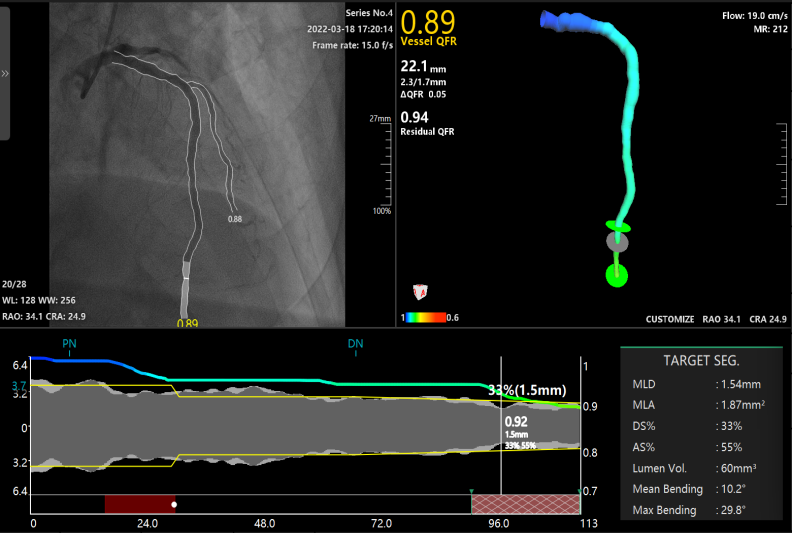792x533 pixels.
Task: Click the white dot on the red segment
Action: pyautogui.click(x=174, y=504)
